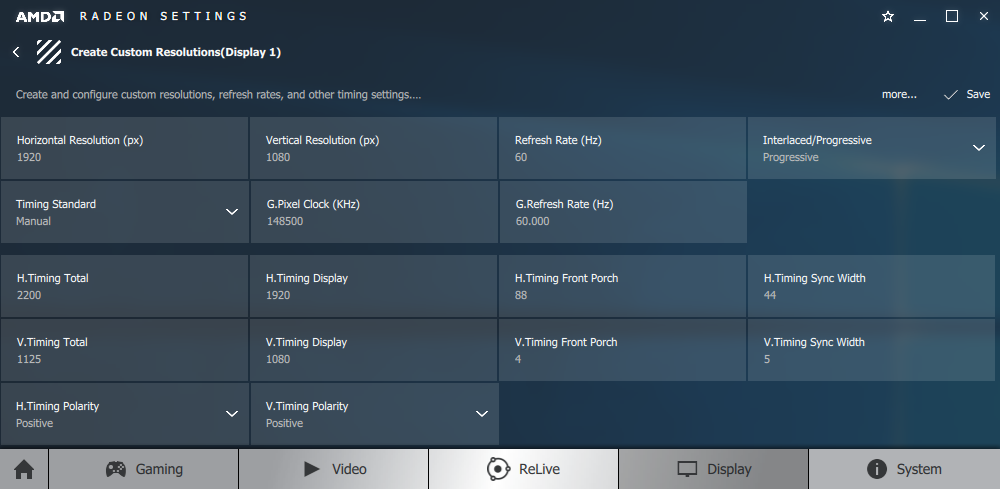Click the back arrow icon

pyautogui.click(x=16, y=52)
